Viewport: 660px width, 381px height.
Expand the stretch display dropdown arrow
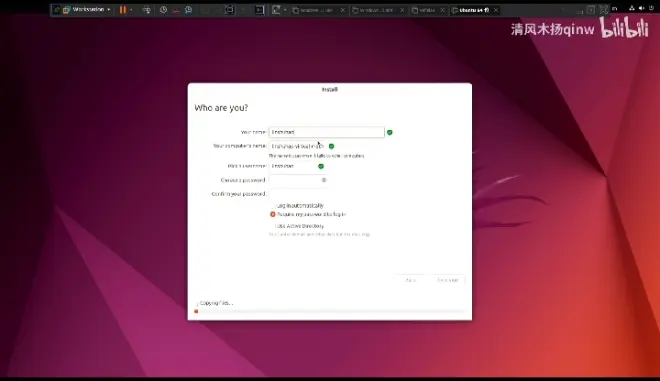click(x=285, y=10)
